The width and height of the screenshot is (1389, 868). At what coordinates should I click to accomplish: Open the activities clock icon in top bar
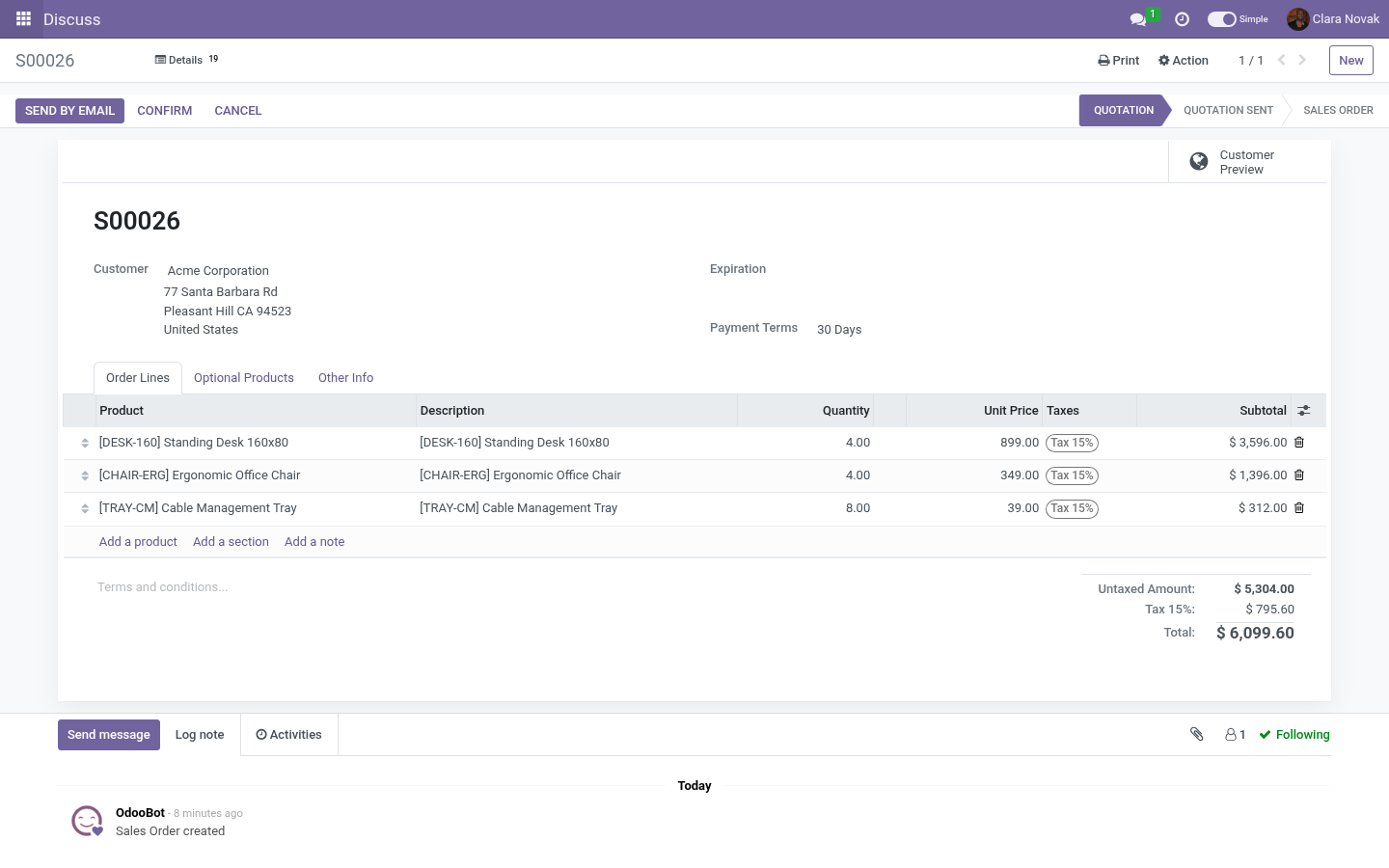coord(1182,19)
